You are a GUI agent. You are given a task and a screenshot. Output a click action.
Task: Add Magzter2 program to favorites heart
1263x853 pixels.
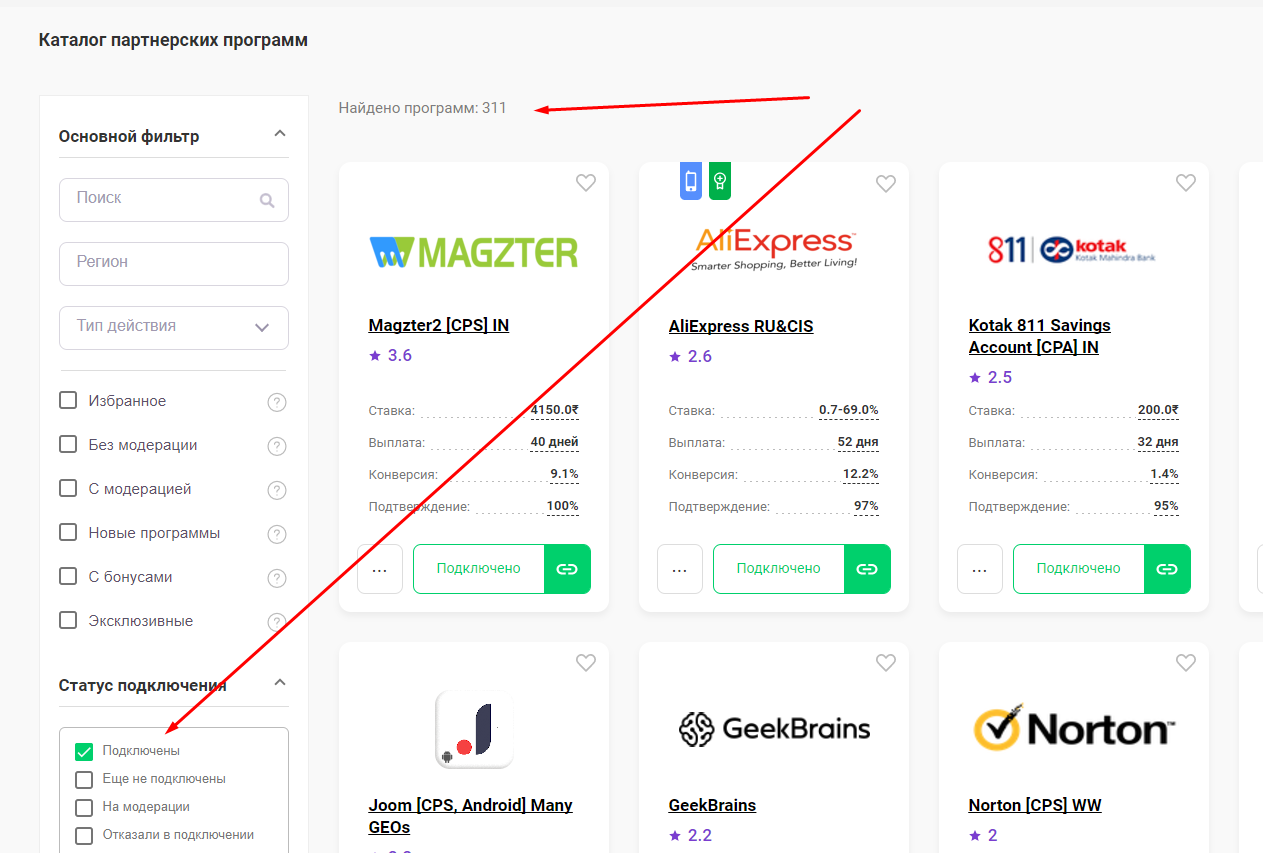point(586,183)
